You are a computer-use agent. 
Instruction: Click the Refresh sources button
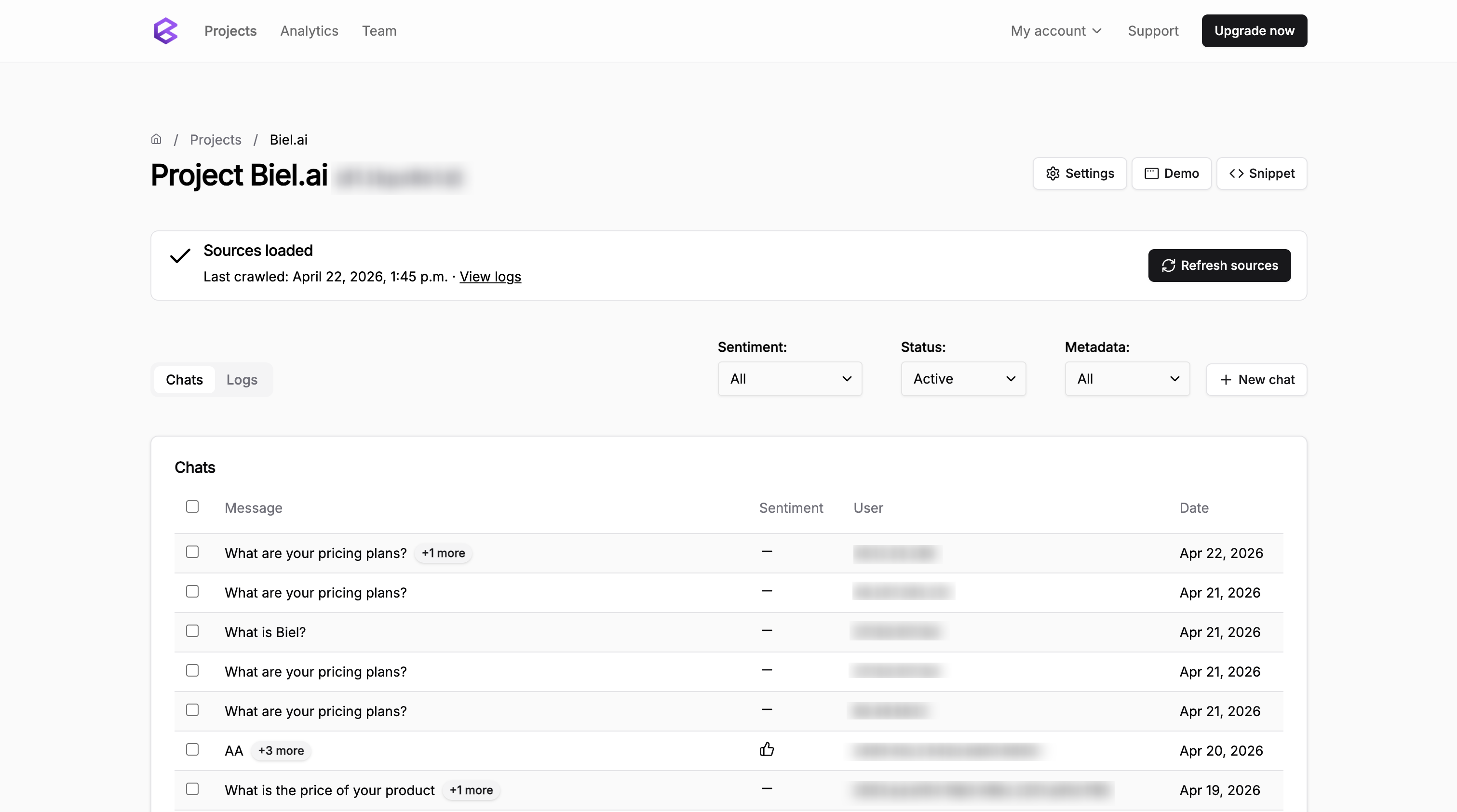[1219, 265]
